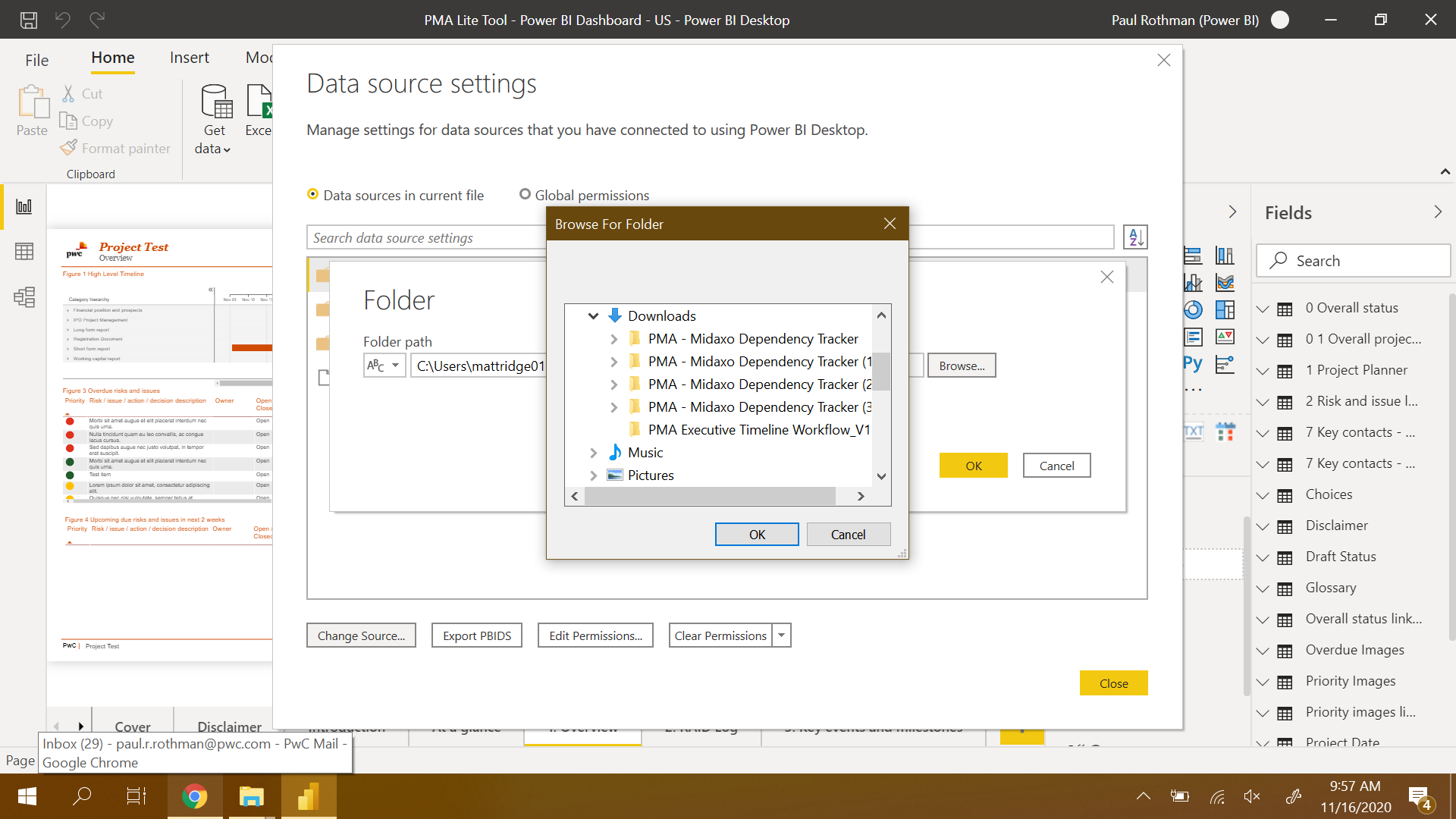
Task: Switch to Model view in left sidebar
Action: [24, 297]
